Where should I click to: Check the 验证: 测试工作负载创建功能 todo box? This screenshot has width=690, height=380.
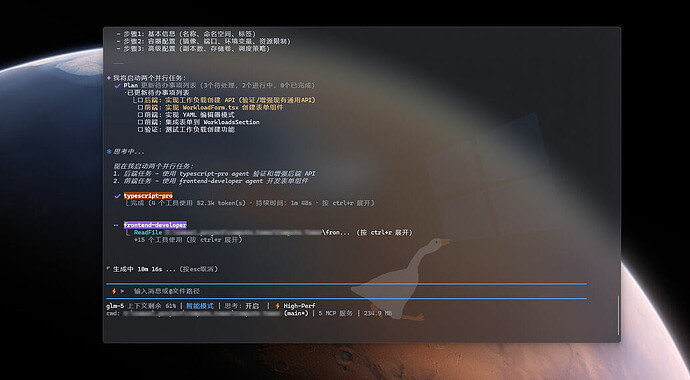pos(140,130)
